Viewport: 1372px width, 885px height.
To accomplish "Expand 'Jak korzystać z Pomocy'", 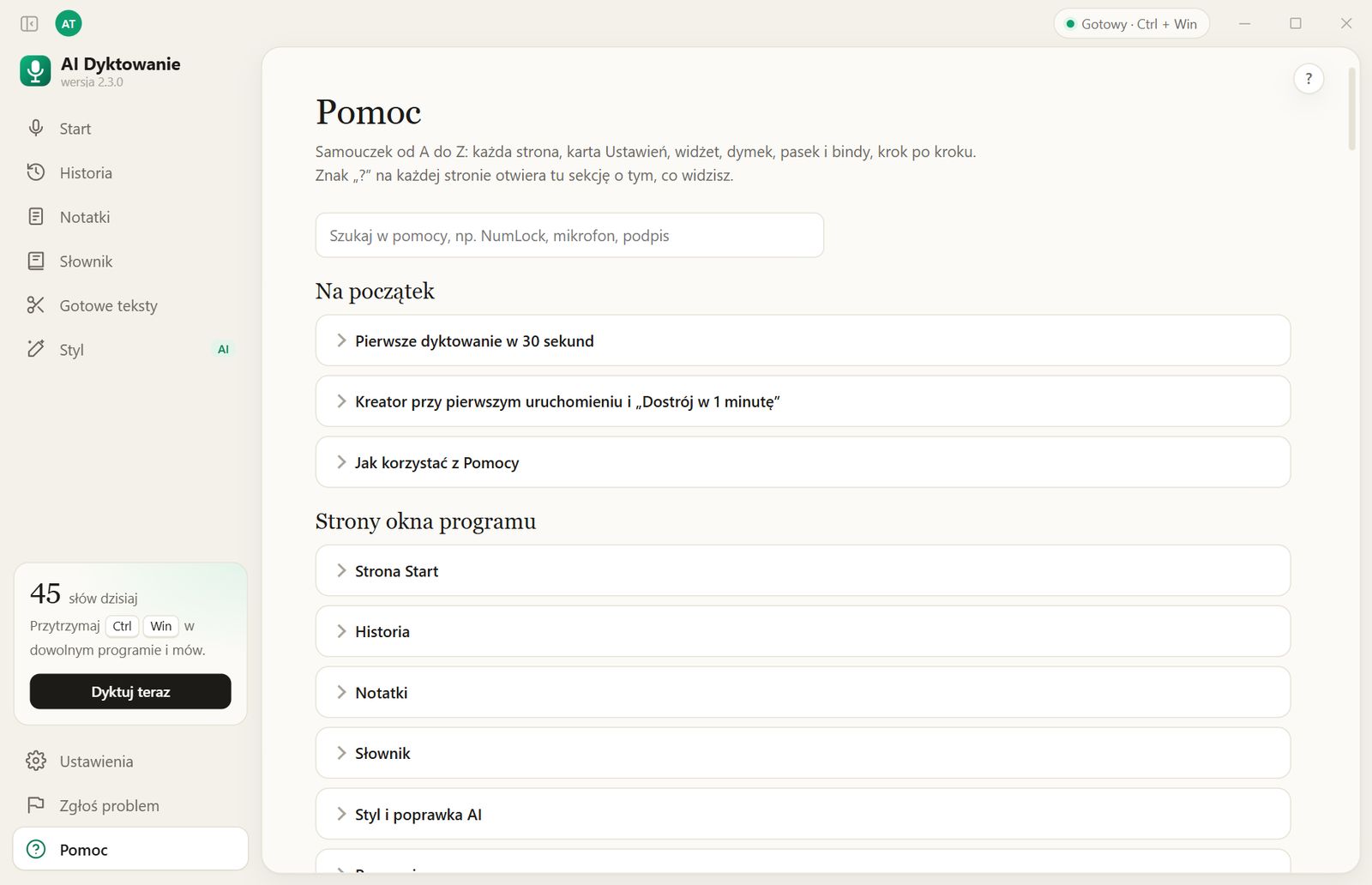I will [x=803, y=462].
